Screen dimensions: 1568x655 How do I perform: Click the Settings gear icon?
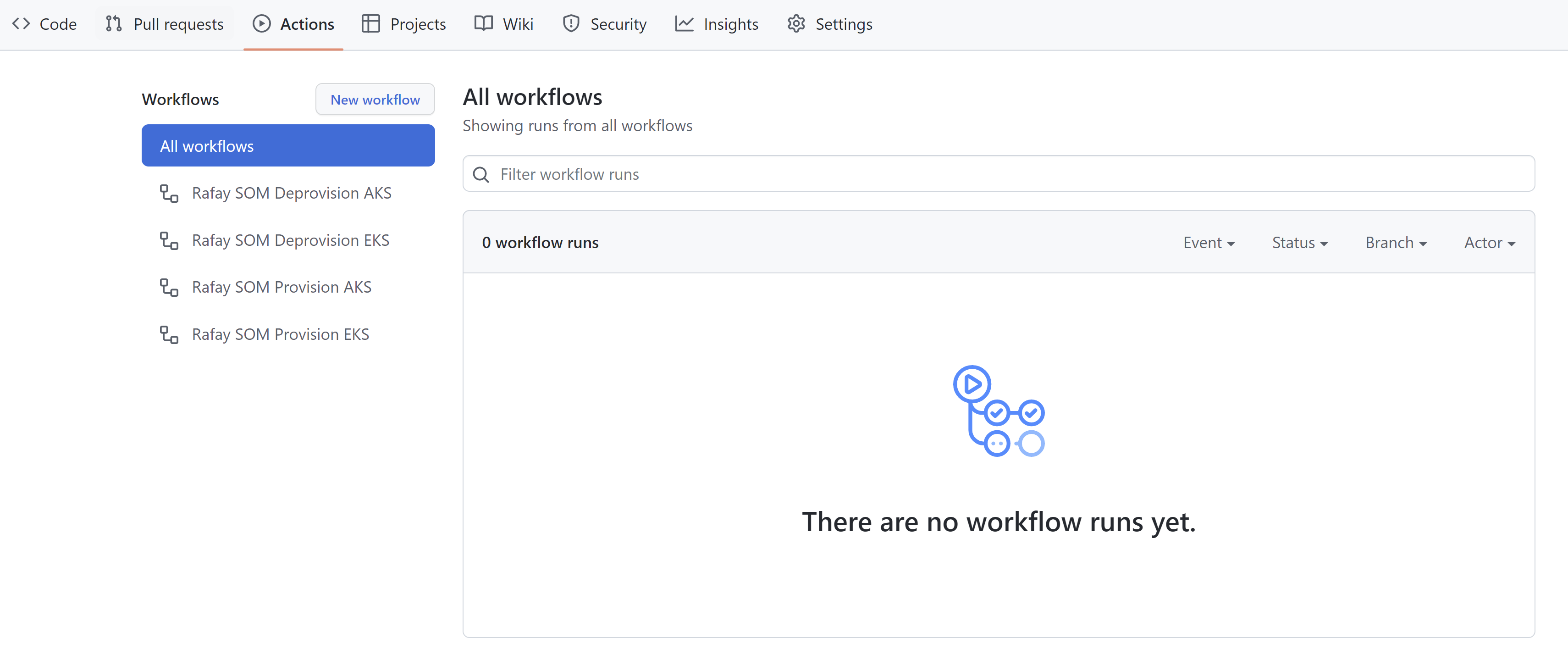796,24
